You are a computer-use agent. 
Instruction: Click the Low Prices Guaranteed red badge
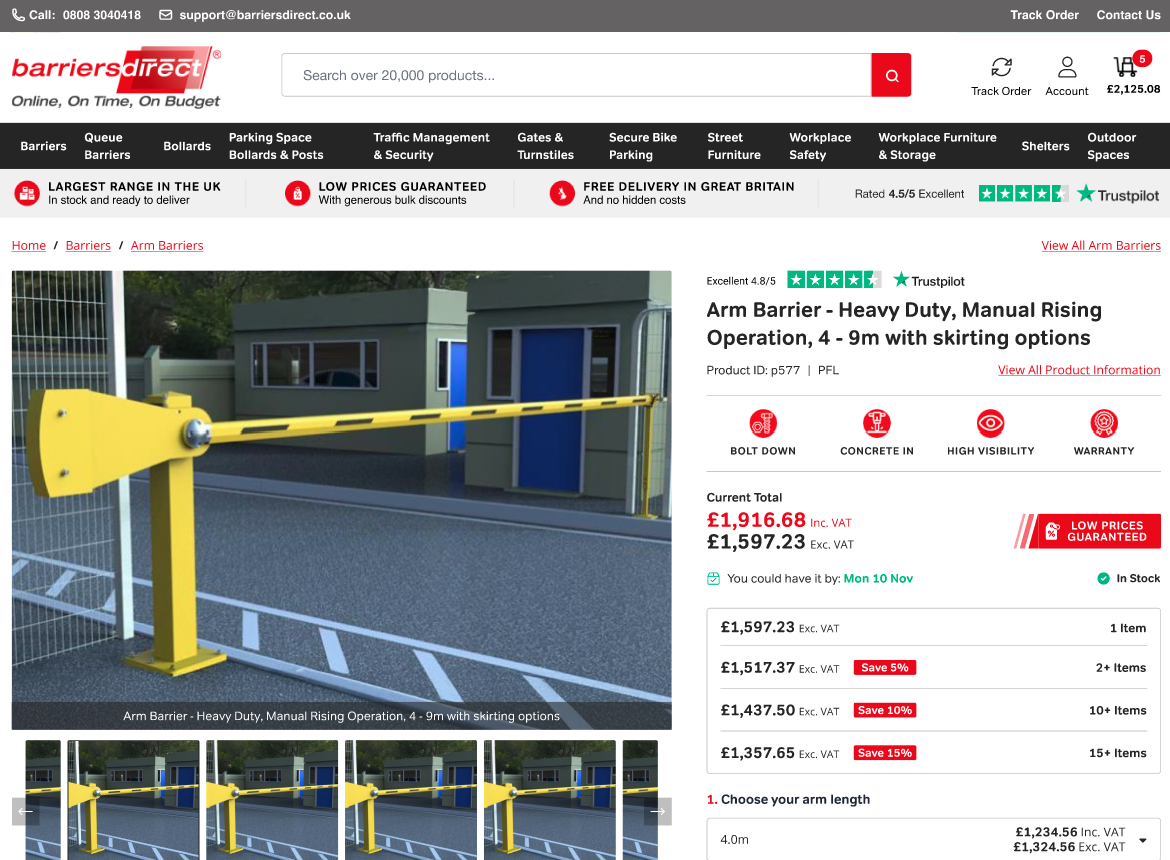coord(1087,531)
